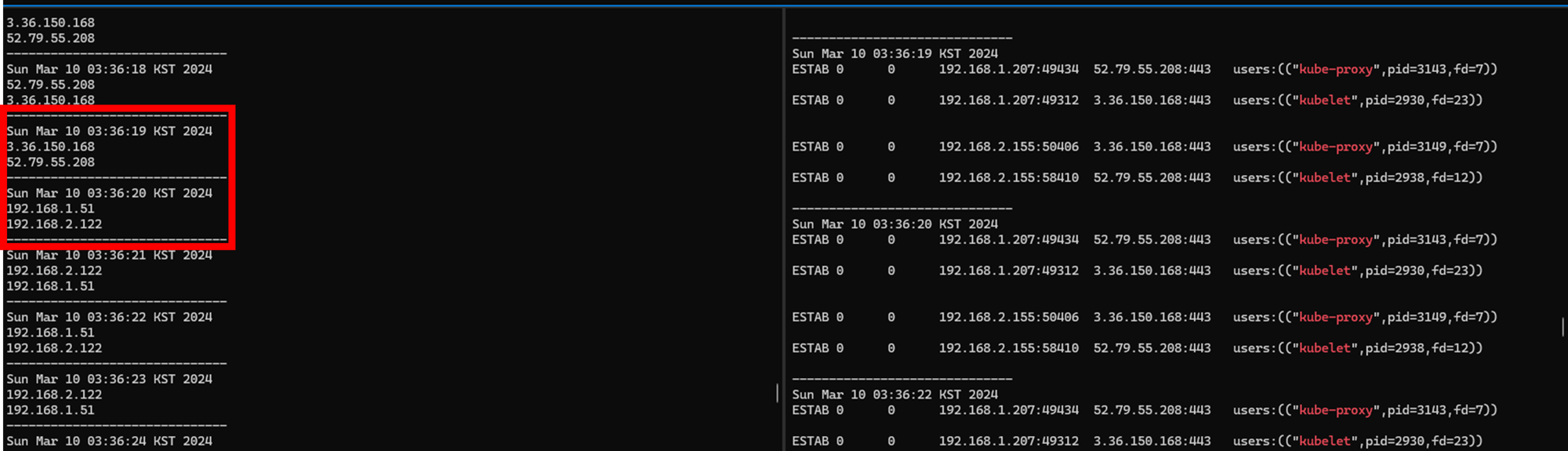
Task: Click the right pane timestamp Sun Mar 10 03:36:20
Action: 895,224
